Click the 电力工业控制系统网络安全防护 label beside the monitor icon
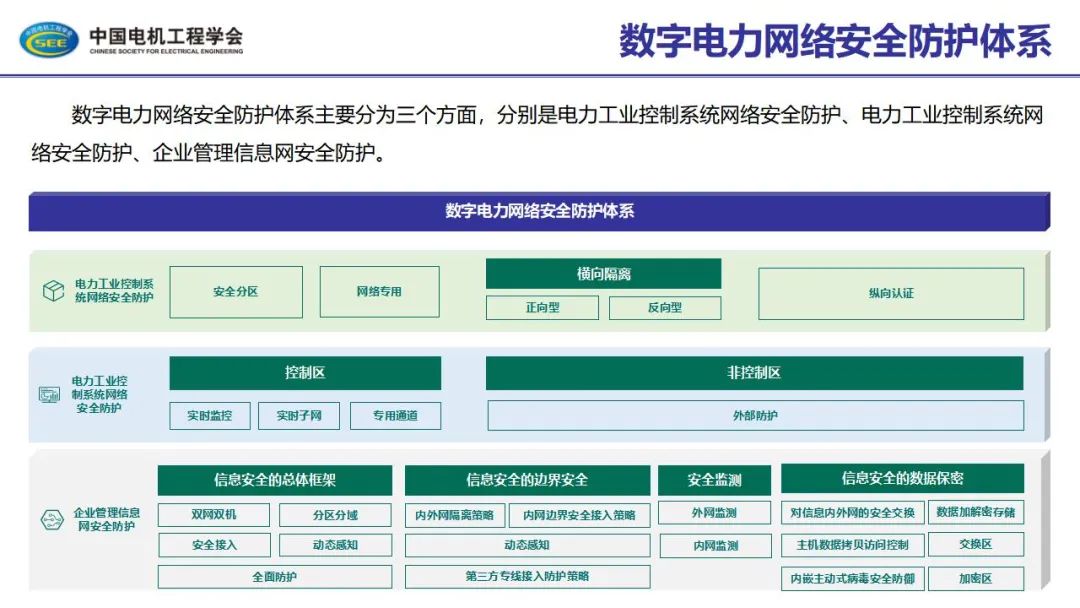This screenshot has width=1080, height=608. click(99, 395)
